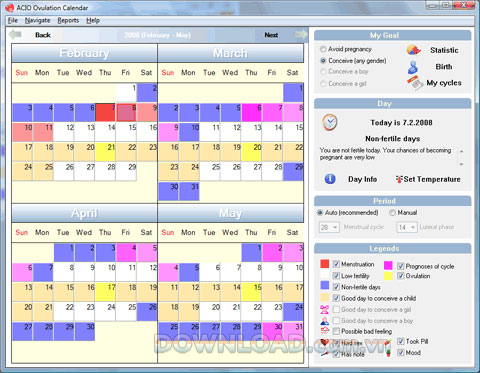The image size is (480, 373).
Task: Select May 30 in calendar
Action: pos(273,332)
